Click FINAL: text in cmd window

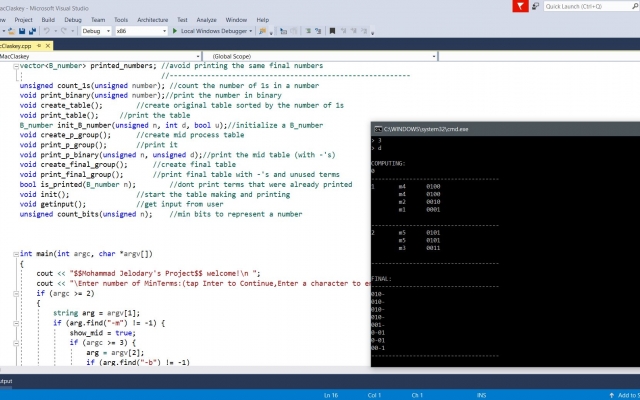tap(381, 279)
